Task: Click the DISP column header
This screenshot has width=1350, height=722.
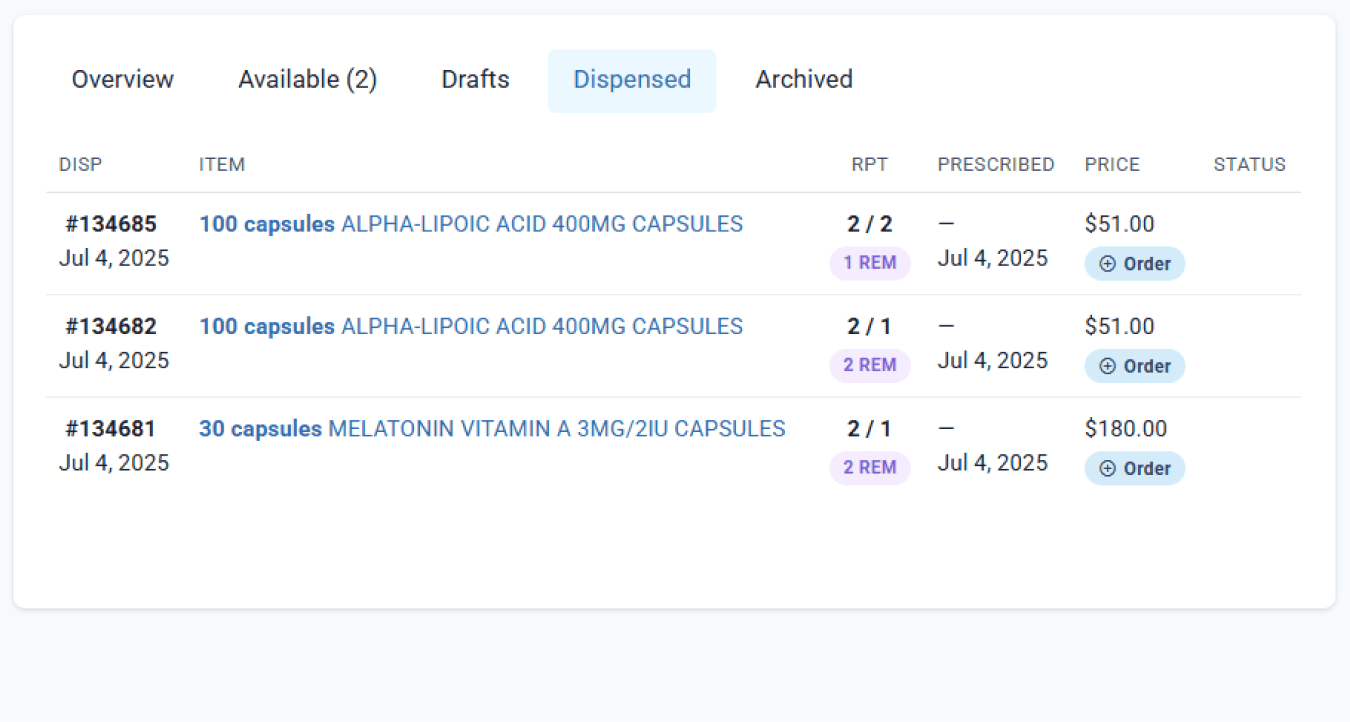Action: point(81,165)
